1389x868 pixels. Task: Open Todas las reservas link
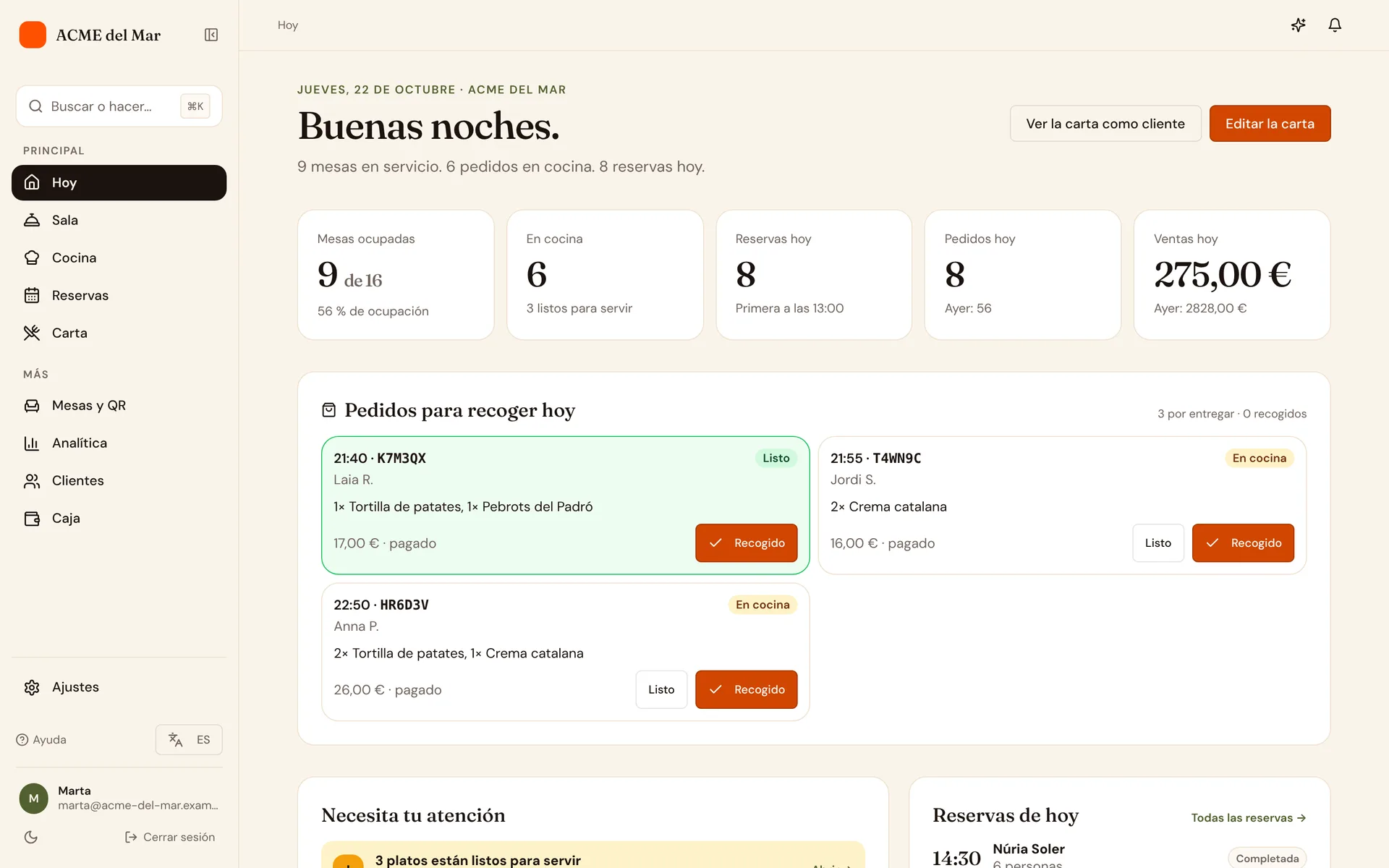tap(1248, 817)
